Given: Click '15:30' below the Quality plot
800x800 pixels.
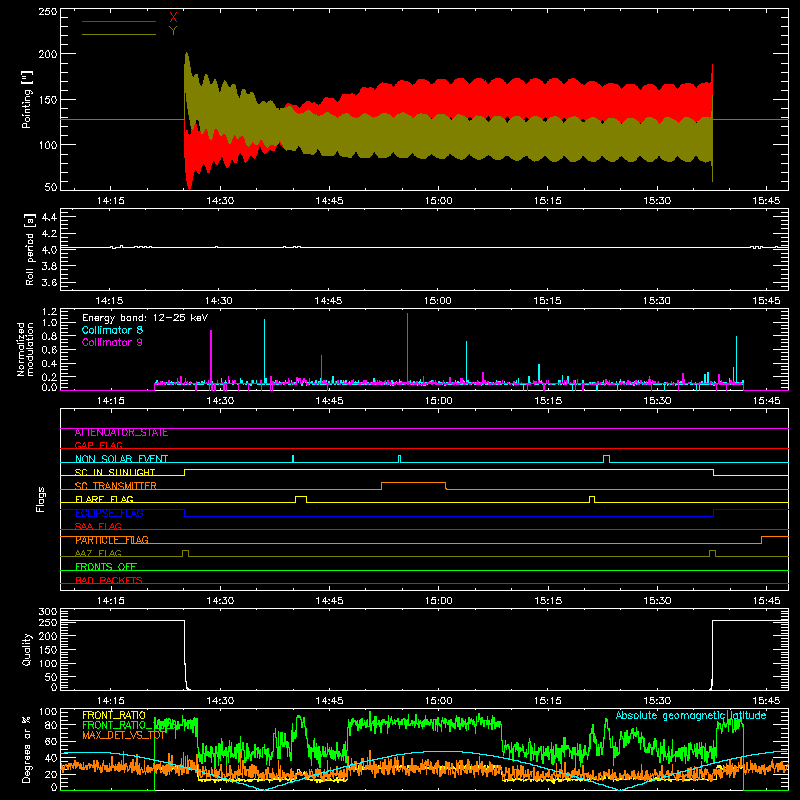Looking at the screenshot, I should pos(657,701).
